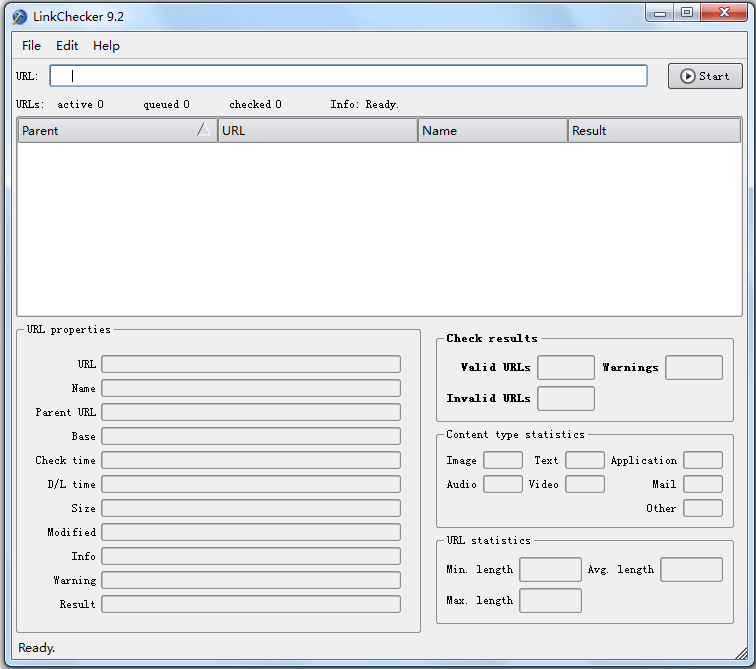Click the empty results list area
The width and height of the screenshot is (756, 669).
pos(380,230)
